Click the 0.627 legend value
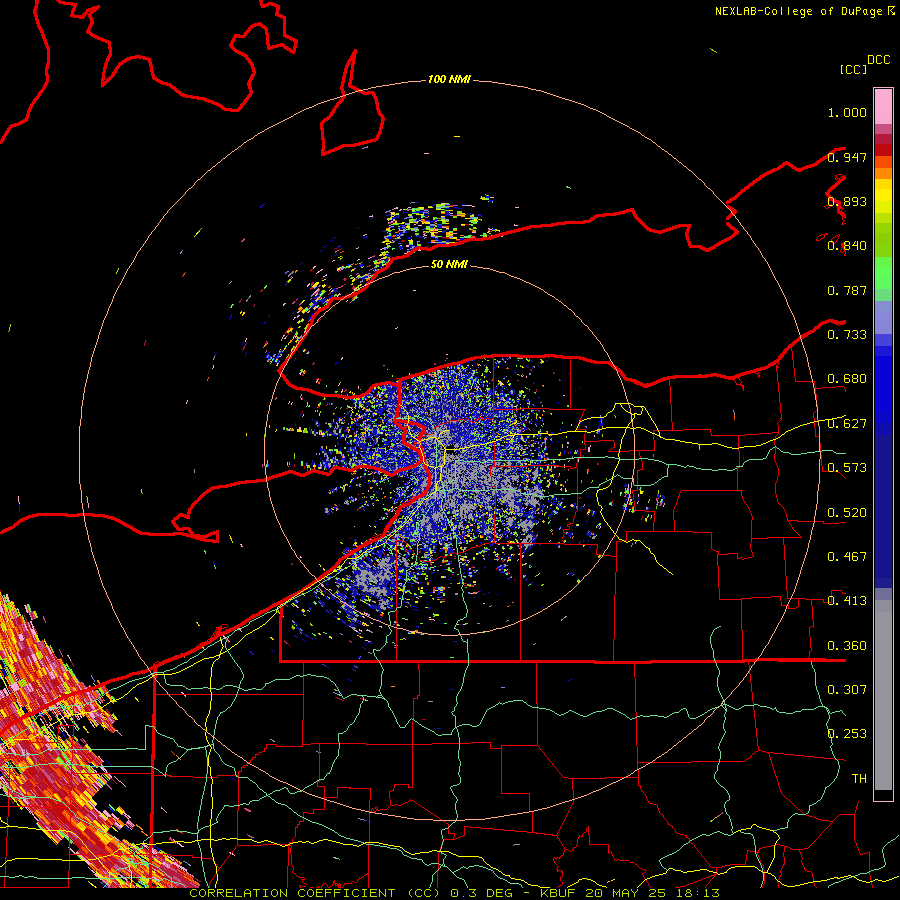Screen dimensions: 900x900 [x=847, y=424]
